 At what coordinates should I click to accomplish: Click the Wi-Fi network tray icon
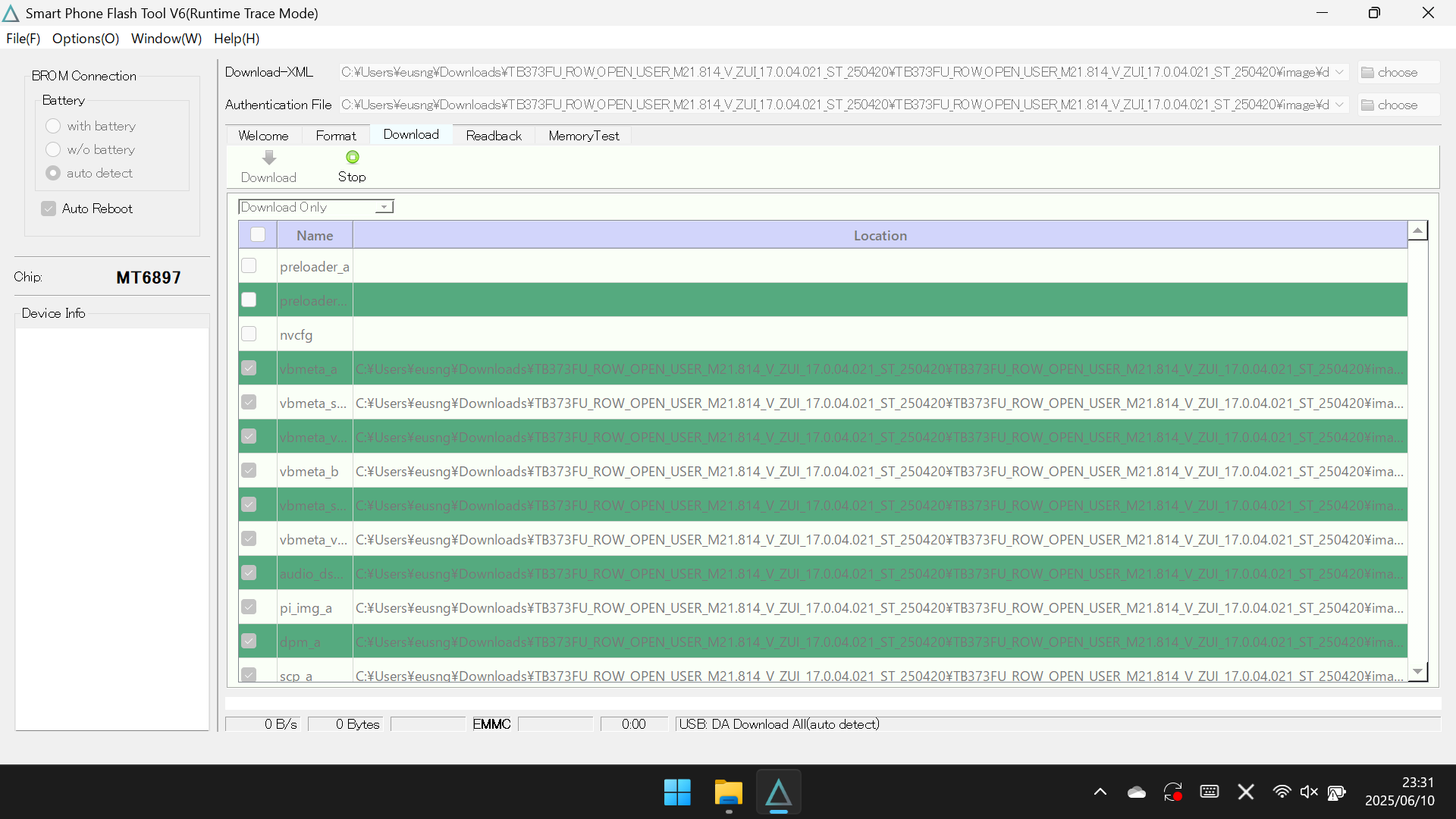1282,792
